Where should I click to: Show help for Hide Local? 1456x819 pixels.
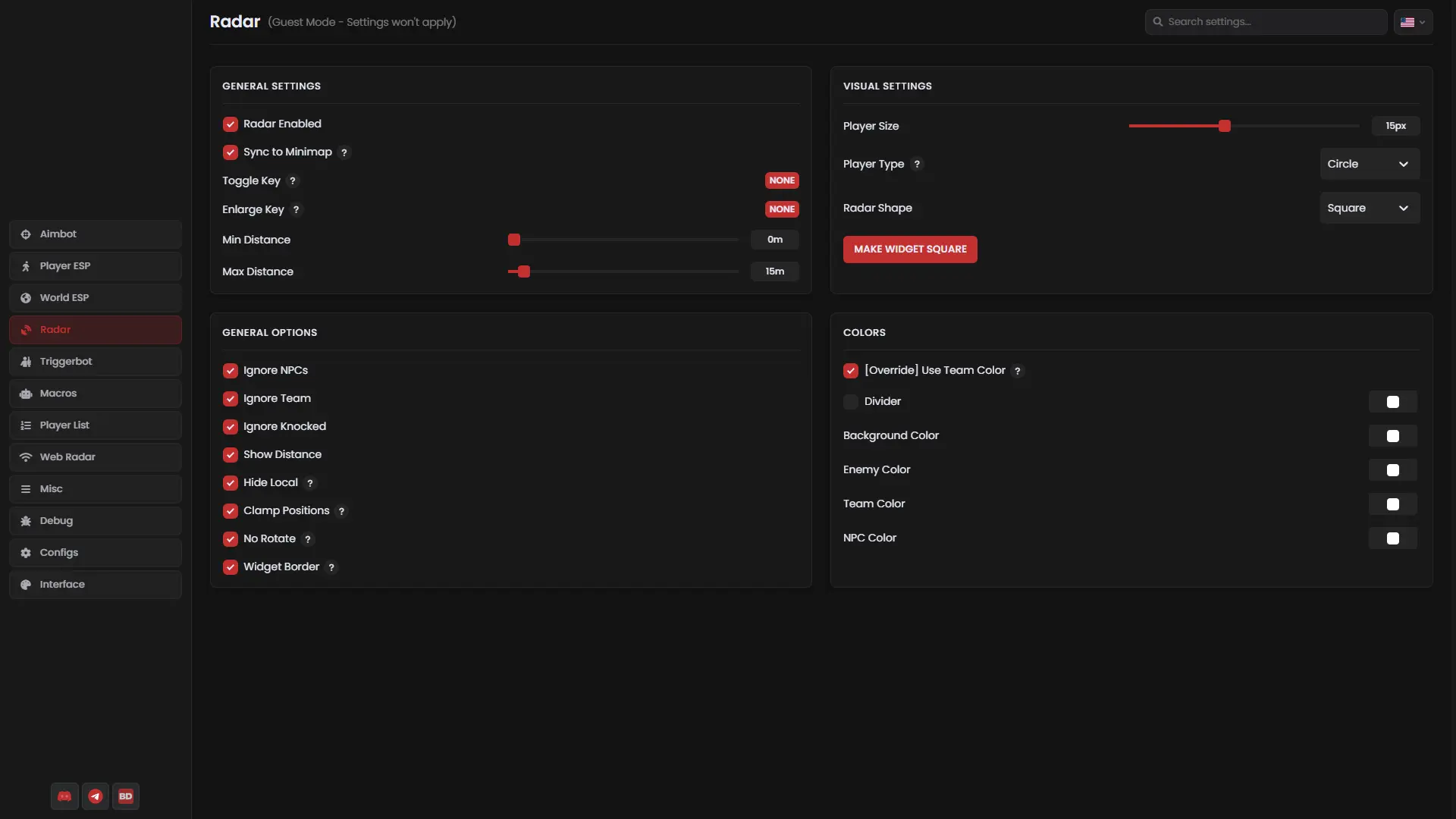(310, 483)
